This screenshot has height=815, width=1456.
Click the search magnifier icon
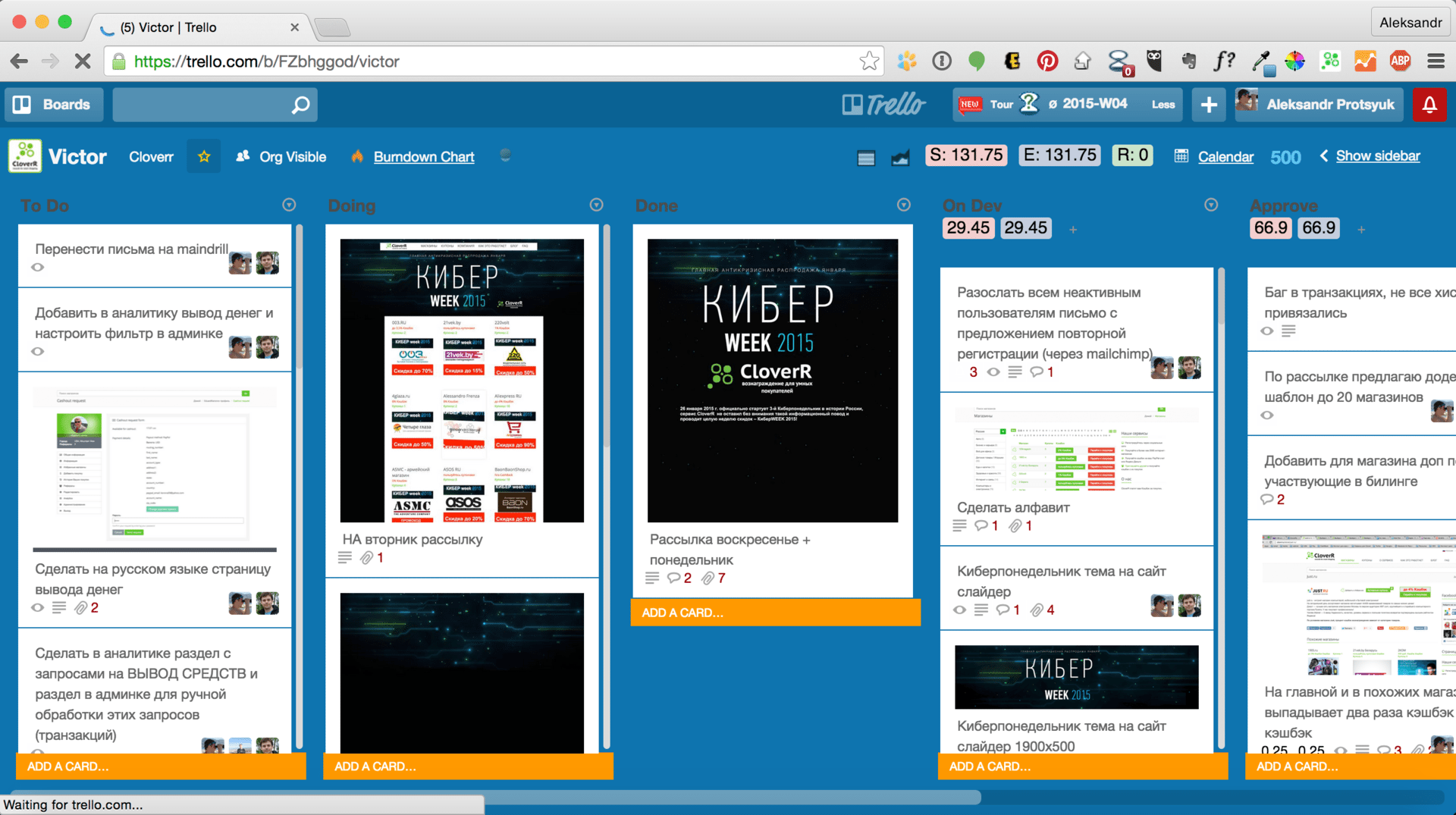coord(300,105)
